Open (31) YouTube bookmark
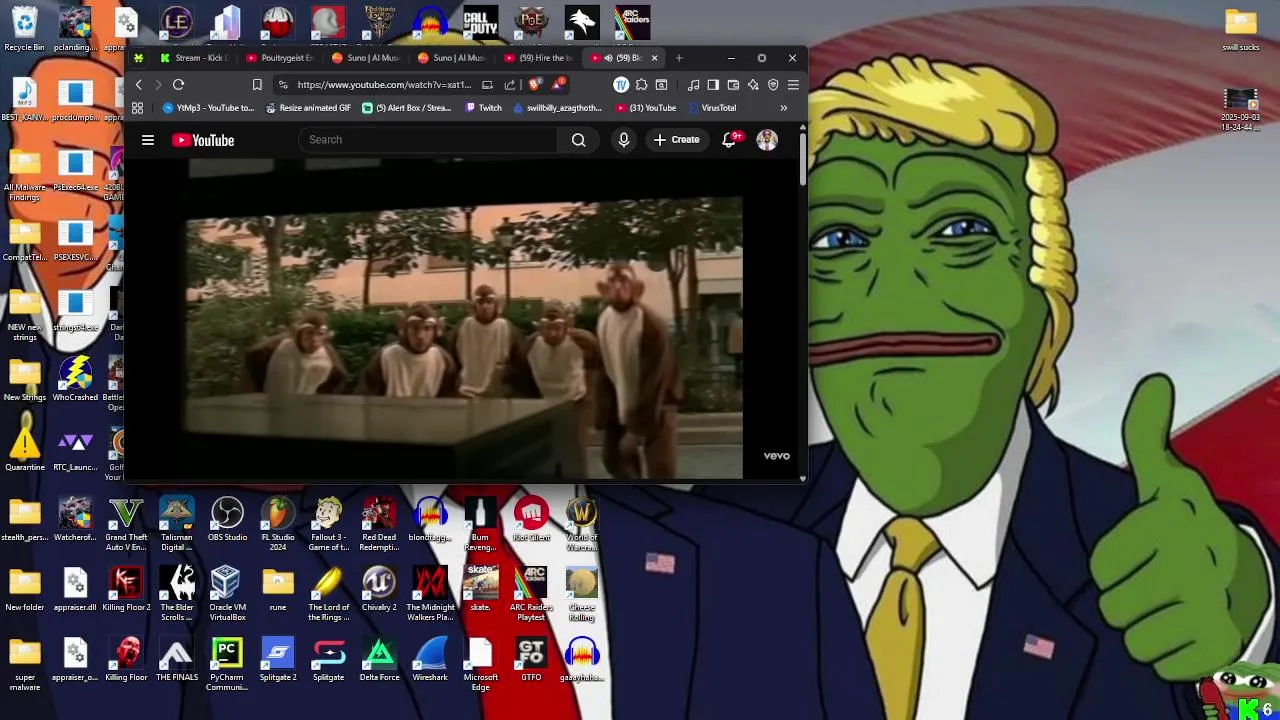 coord(646,108)
